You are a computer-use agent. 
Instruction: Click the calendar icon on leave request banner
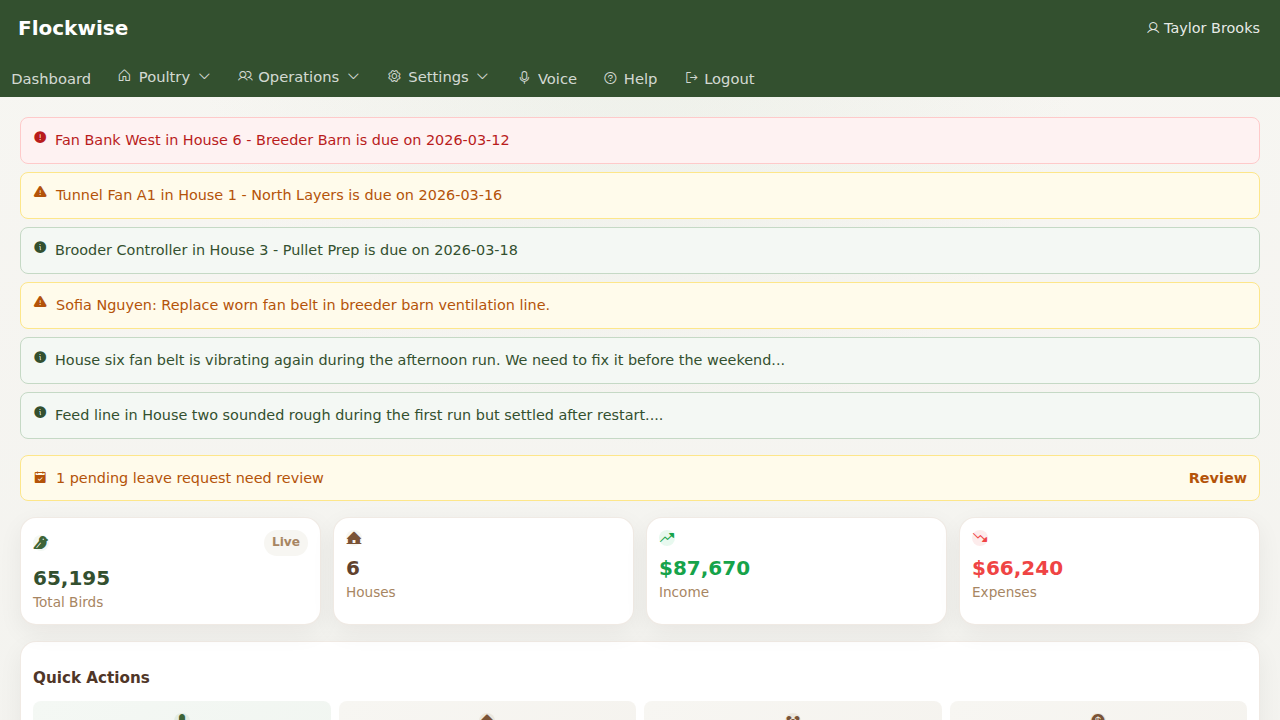pos(40,477)
